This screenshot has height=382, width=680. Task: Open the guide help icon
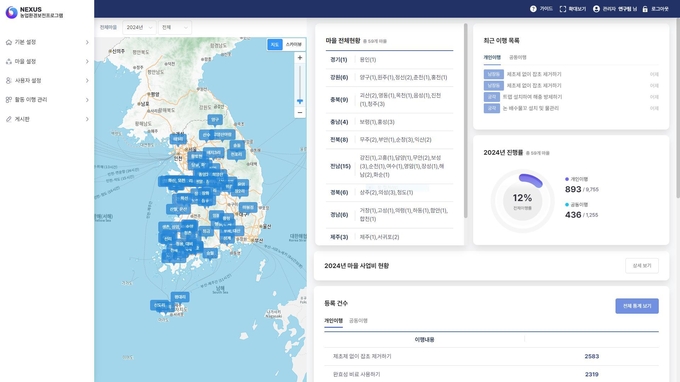[x=533, y=9]
